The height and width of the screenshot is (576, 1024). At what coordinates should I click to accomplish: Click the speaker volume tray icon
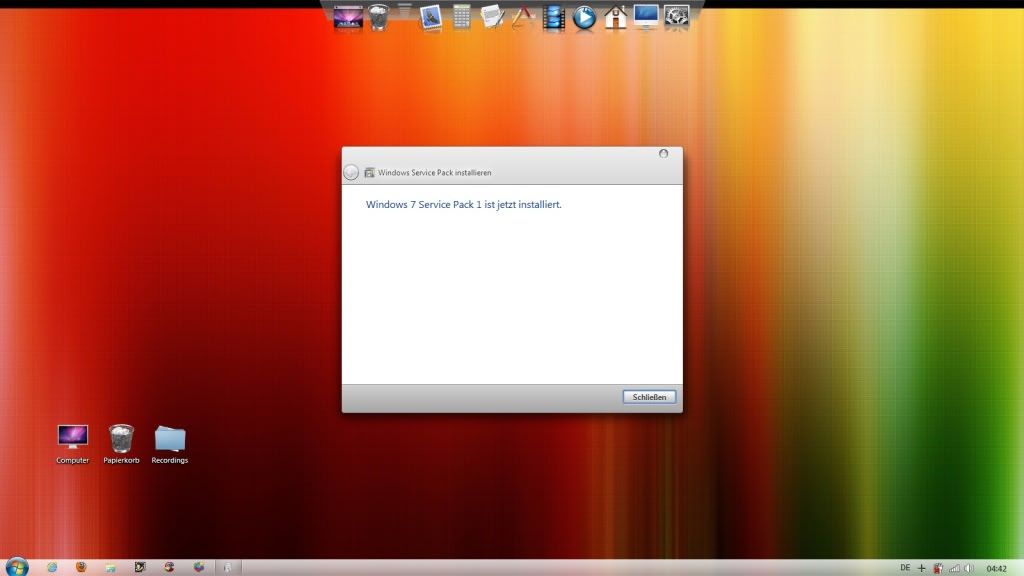point(969,568)
